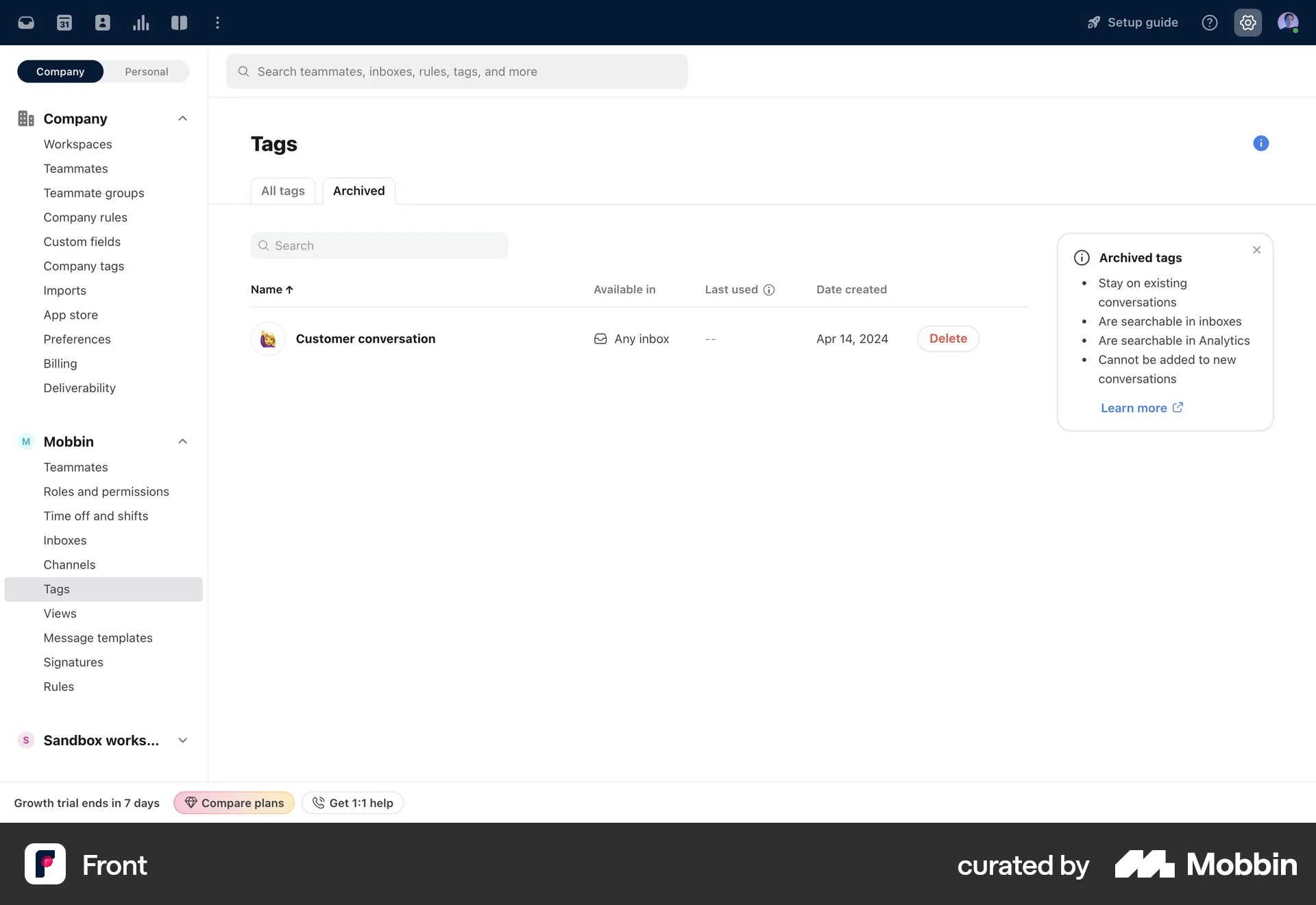Viewport: 1316px width, 905px height.
Task: Collapse the Company section
Action: pyautogui.click(x=182, y=119)
